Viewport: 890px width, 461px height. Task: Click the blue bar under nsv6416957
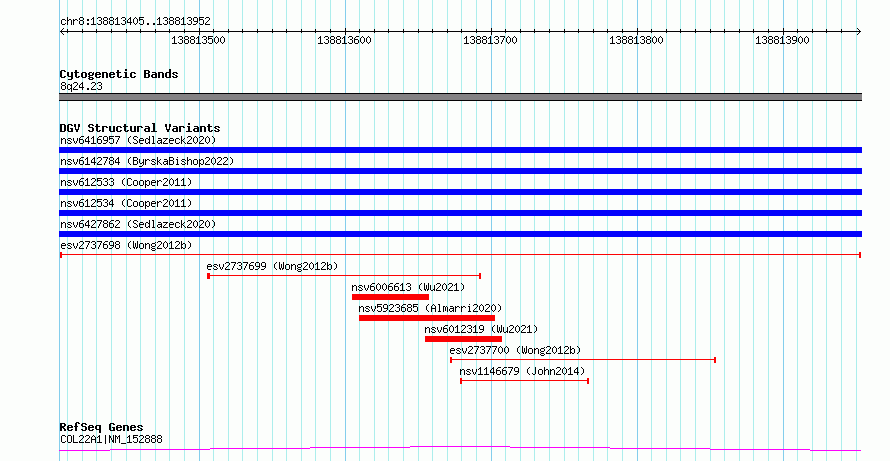coord(460,150)
